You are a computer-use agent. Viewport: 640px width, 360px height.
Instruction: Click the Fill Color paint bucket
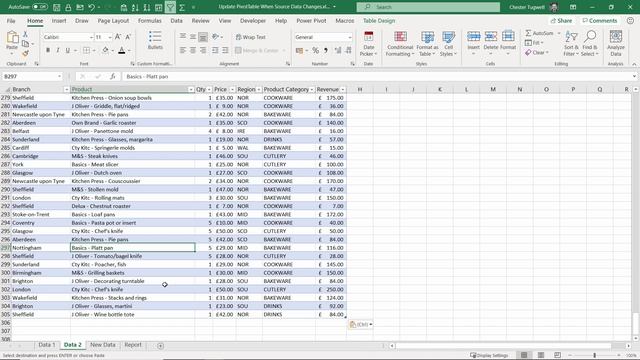point(105,50)
